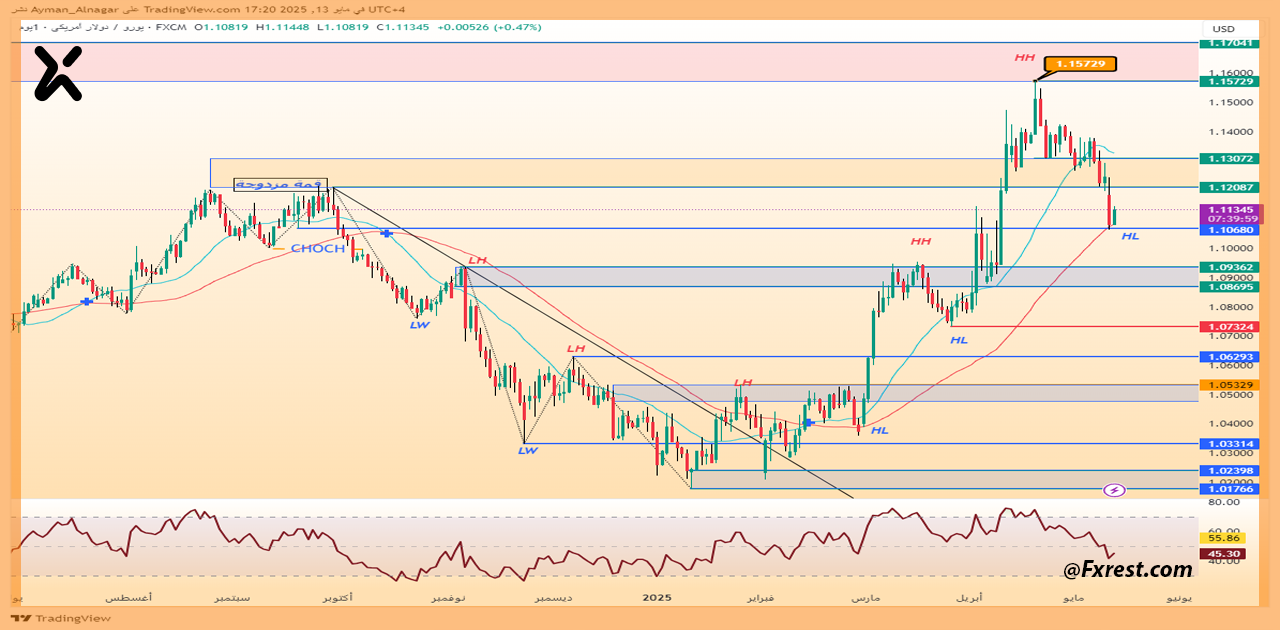Click the 1.06293 price axis label
Viewport: 1280px width, 630px height.
click(1229, 356)
